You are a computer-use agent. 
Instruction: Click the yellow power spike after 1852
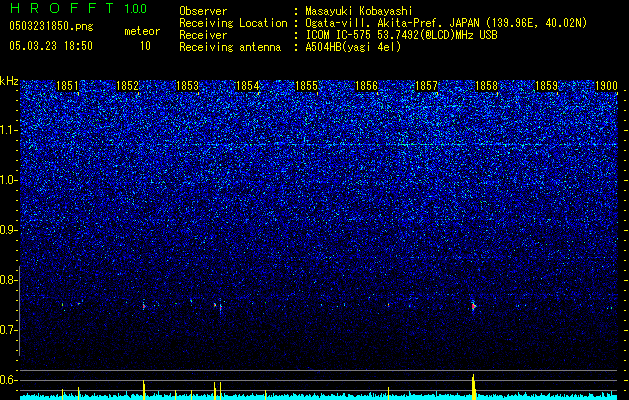pyautogui.click(x=144, y=390)
